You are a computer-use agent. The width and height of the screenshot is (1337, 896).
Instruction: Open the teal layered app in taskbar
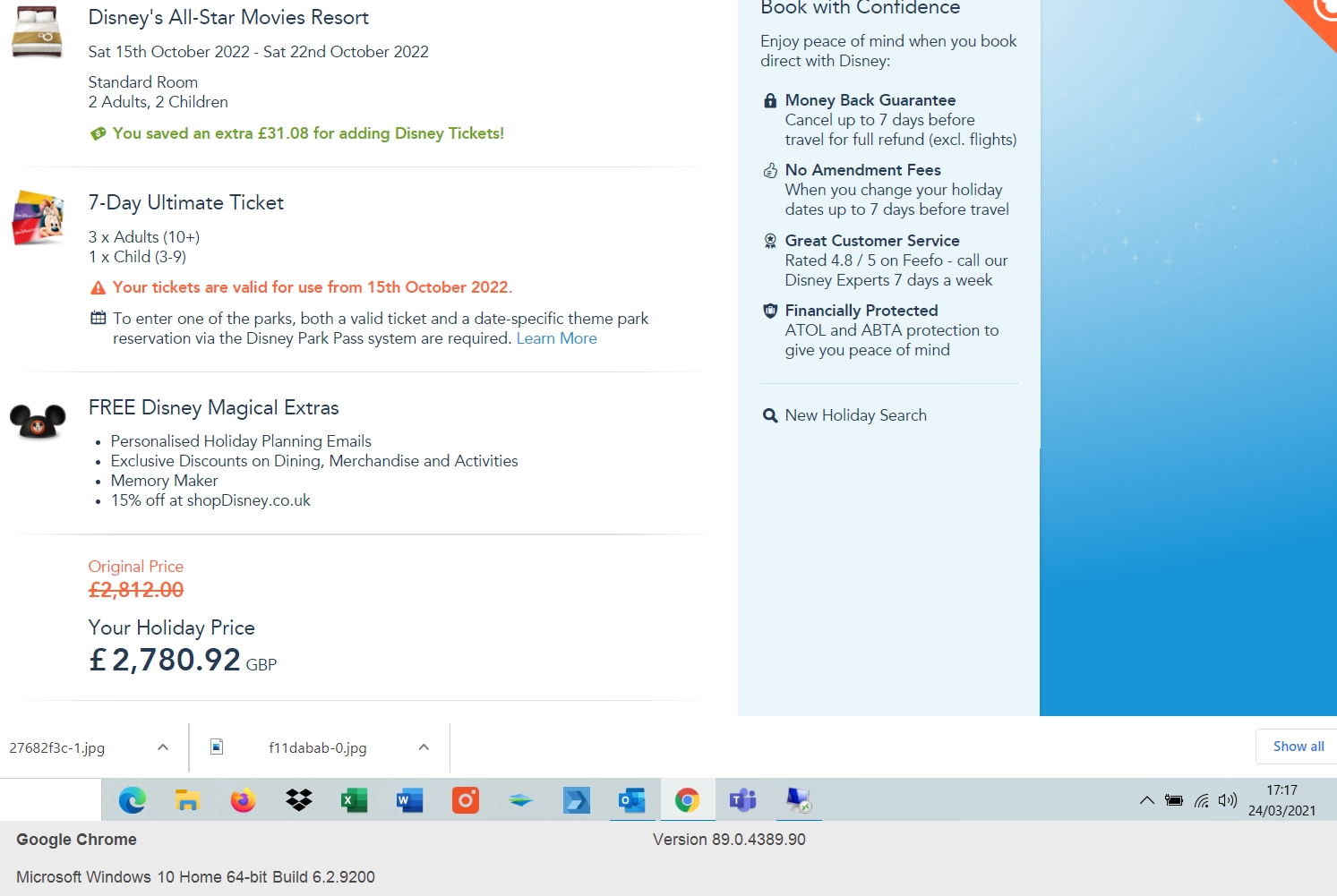(520, 800)
